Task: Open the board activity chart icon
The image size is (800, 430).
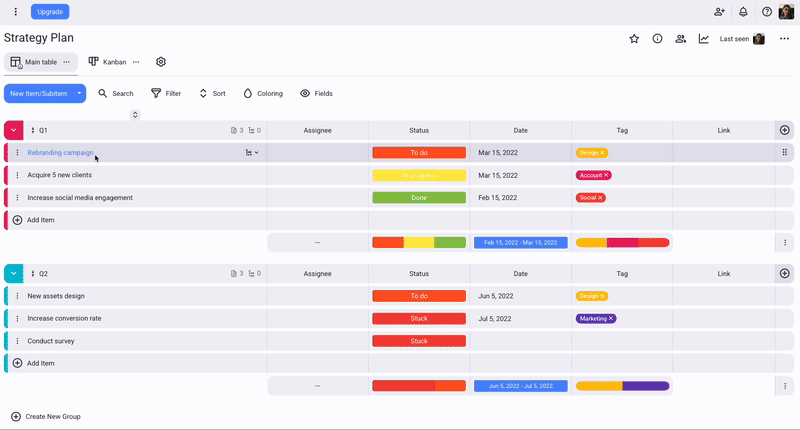Action: click(704, 39)
